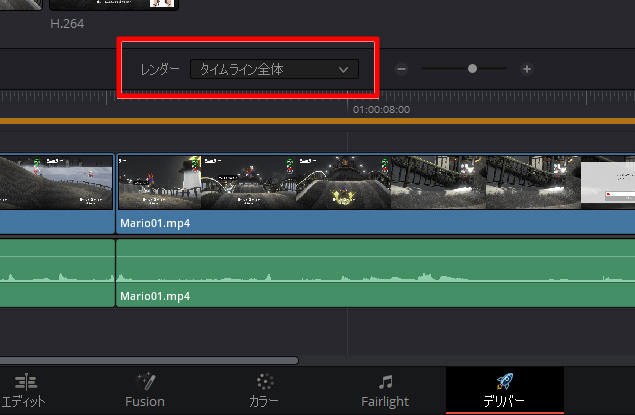Open the レンダー timeline range dropdown
Screen dimensions: 635x415
[274, 69]
